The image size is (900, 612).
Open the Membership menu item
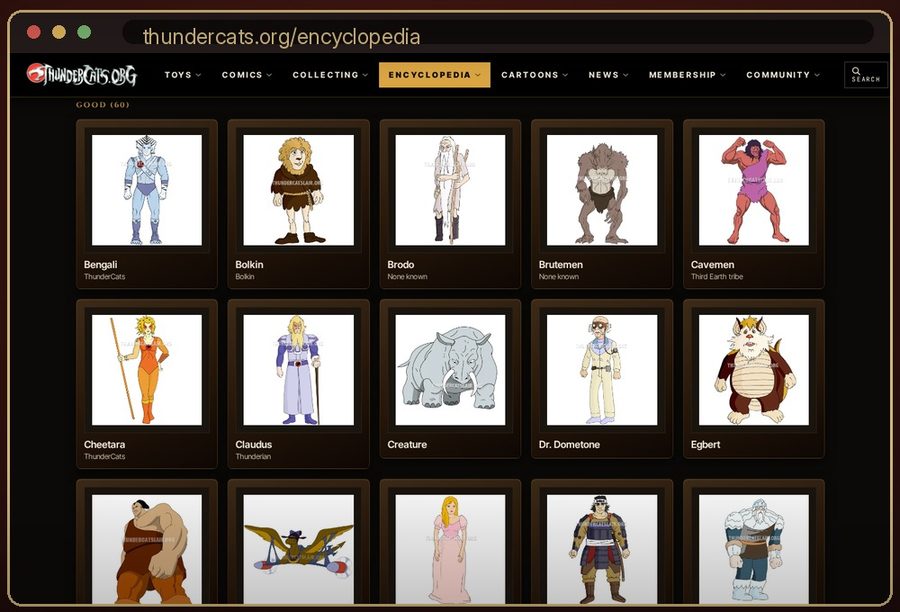coord(682,75)
